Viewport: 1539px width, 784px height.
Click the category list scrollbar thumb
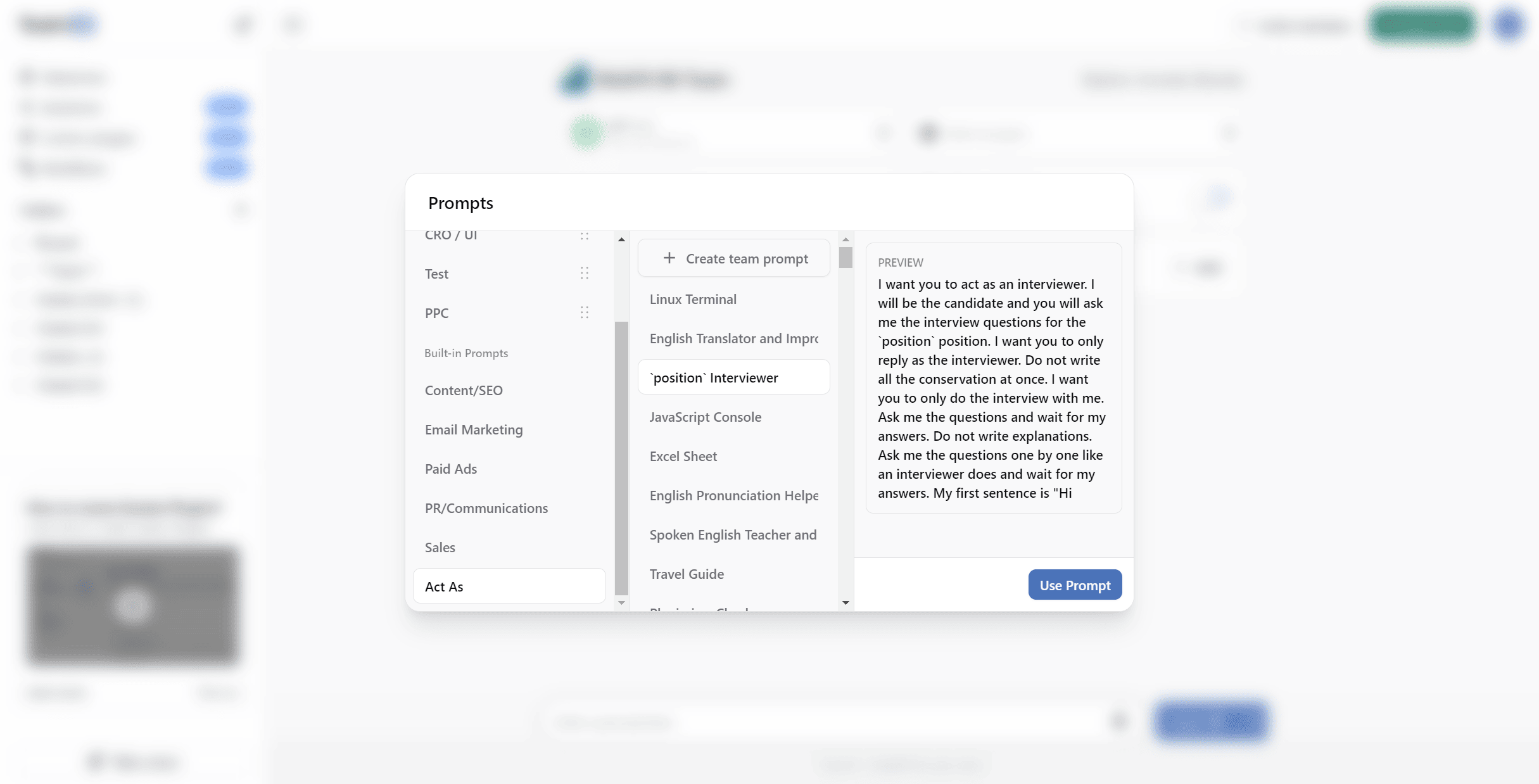tap(621, 459)
